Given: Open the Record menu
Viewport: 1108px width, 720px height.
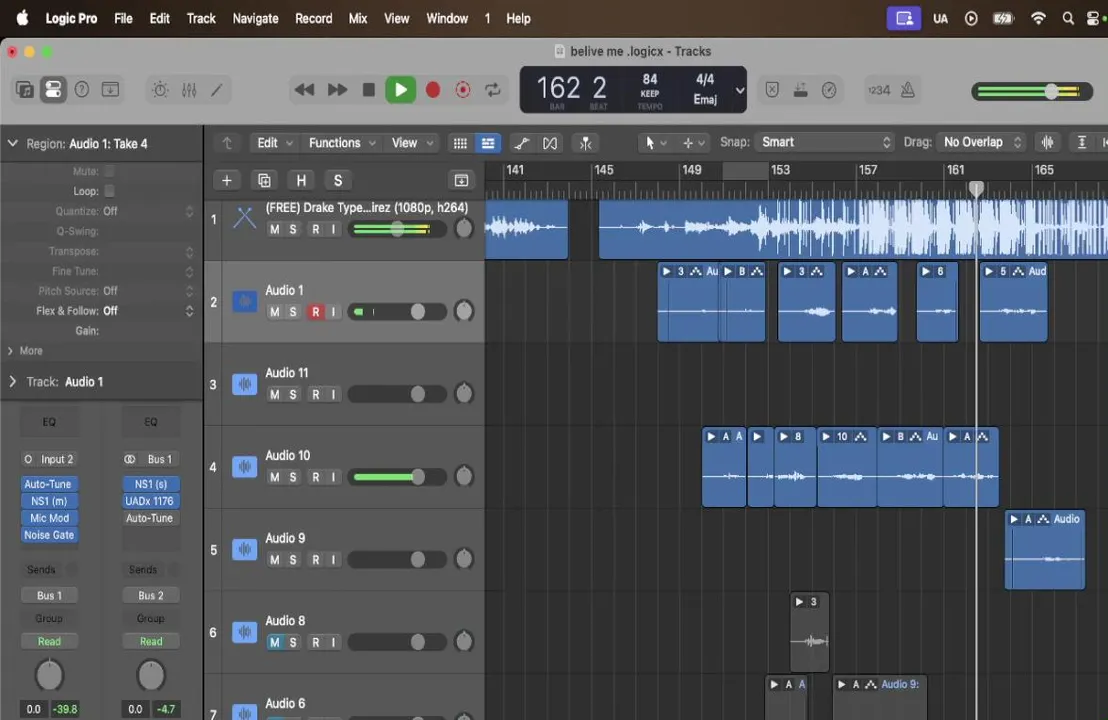Looking at the screenshot, I should [x=313, y=18].
